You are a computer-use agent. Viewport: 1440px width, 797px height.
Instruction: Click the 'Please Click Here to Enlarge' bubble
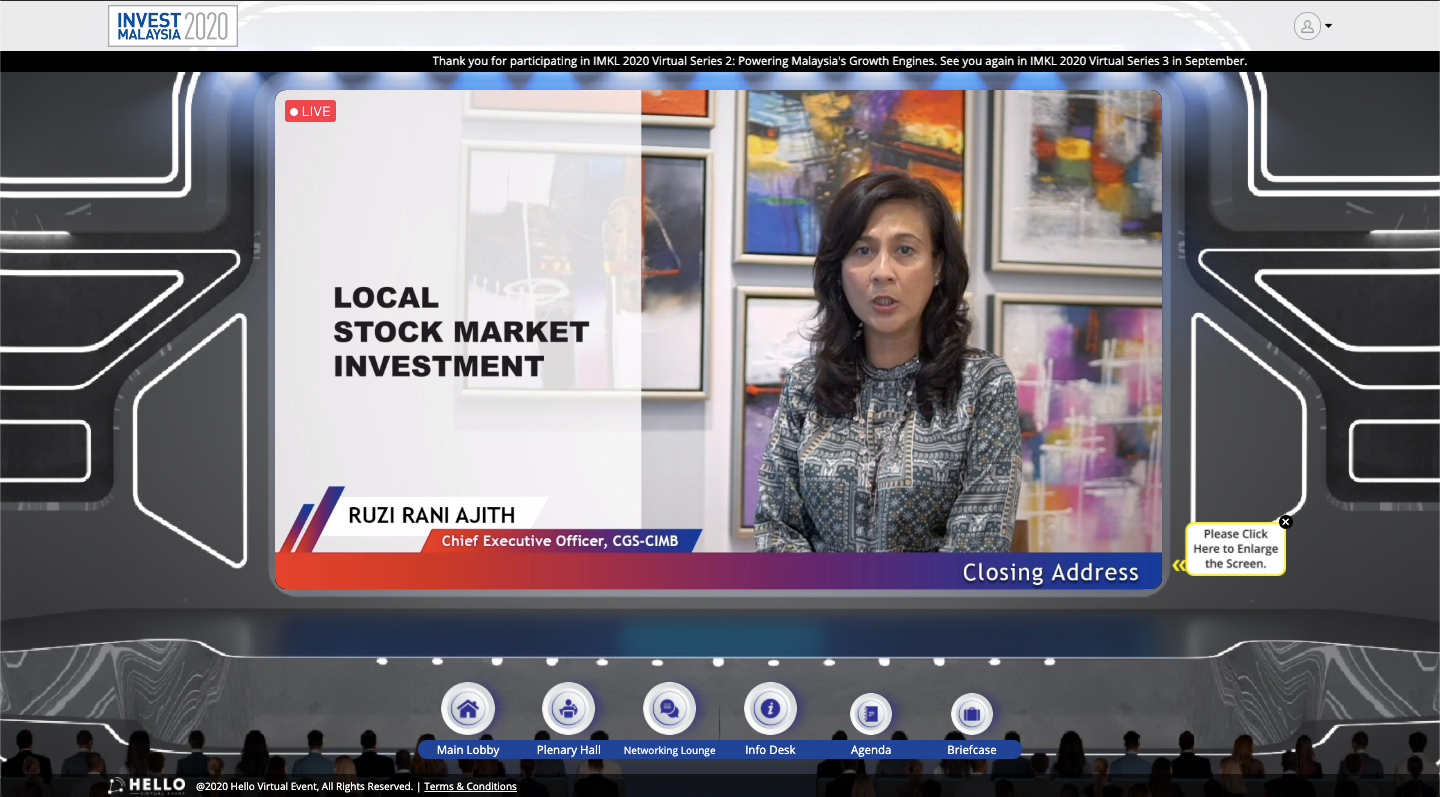tap(1235, 549)
